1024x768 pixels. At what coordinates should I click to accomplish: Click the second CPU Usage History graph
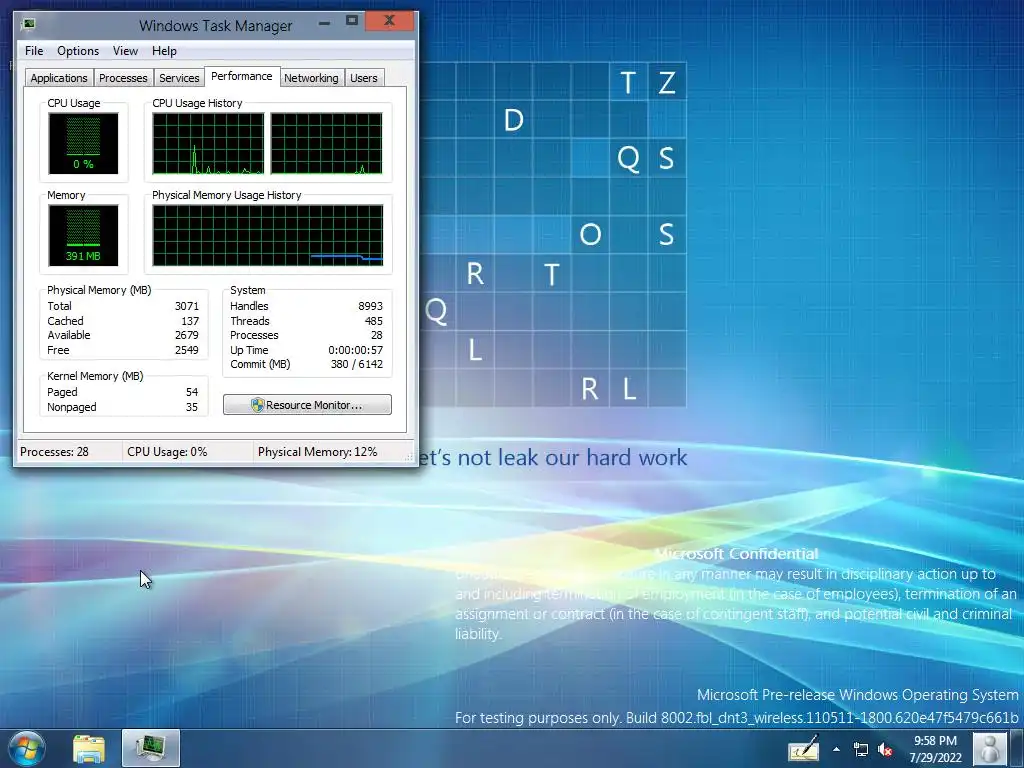[327, 143]
